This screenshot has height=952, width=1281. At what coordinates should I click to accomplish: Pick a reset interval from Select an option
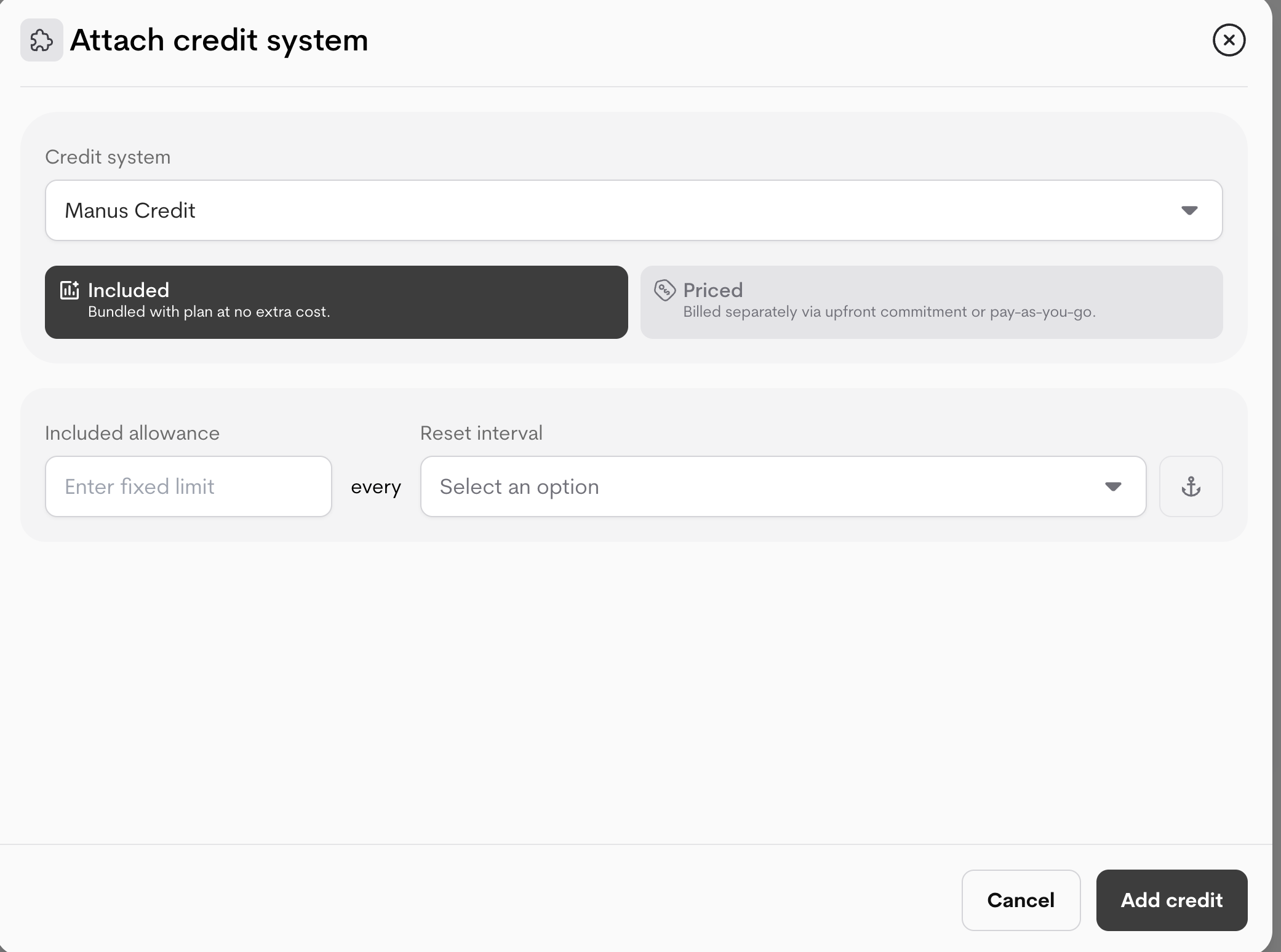coord(783,486)
